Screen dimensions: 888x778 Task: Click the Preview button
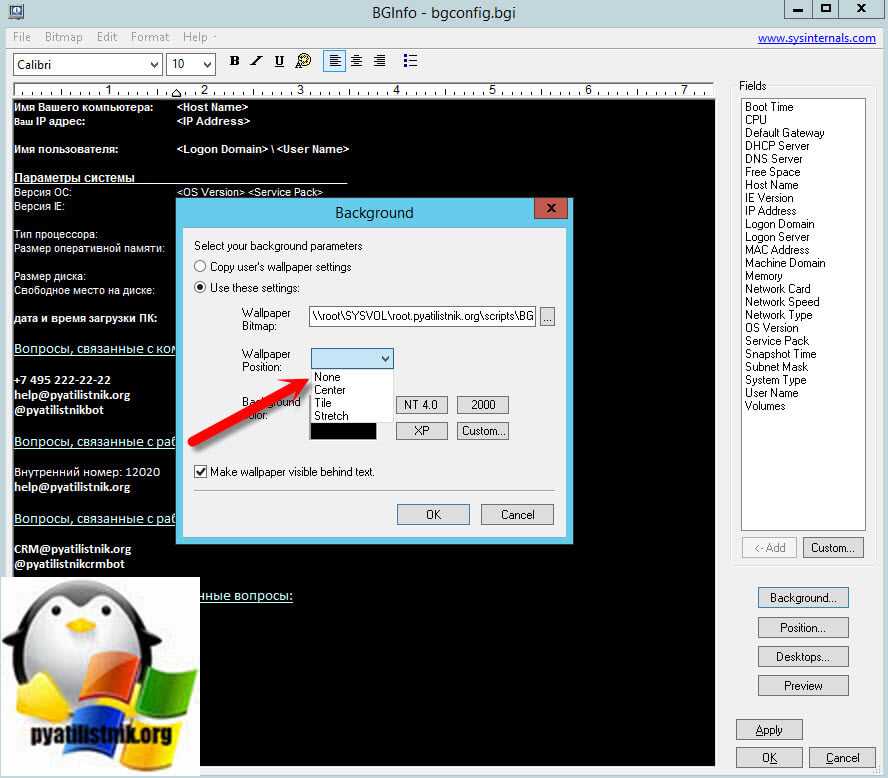point(803,686)
